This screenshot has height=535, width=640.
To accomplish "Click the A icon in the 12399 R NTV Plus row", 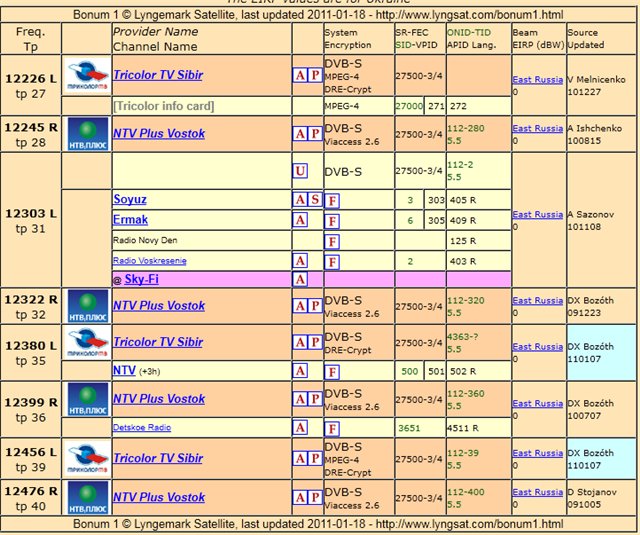I will click(300, 399).
